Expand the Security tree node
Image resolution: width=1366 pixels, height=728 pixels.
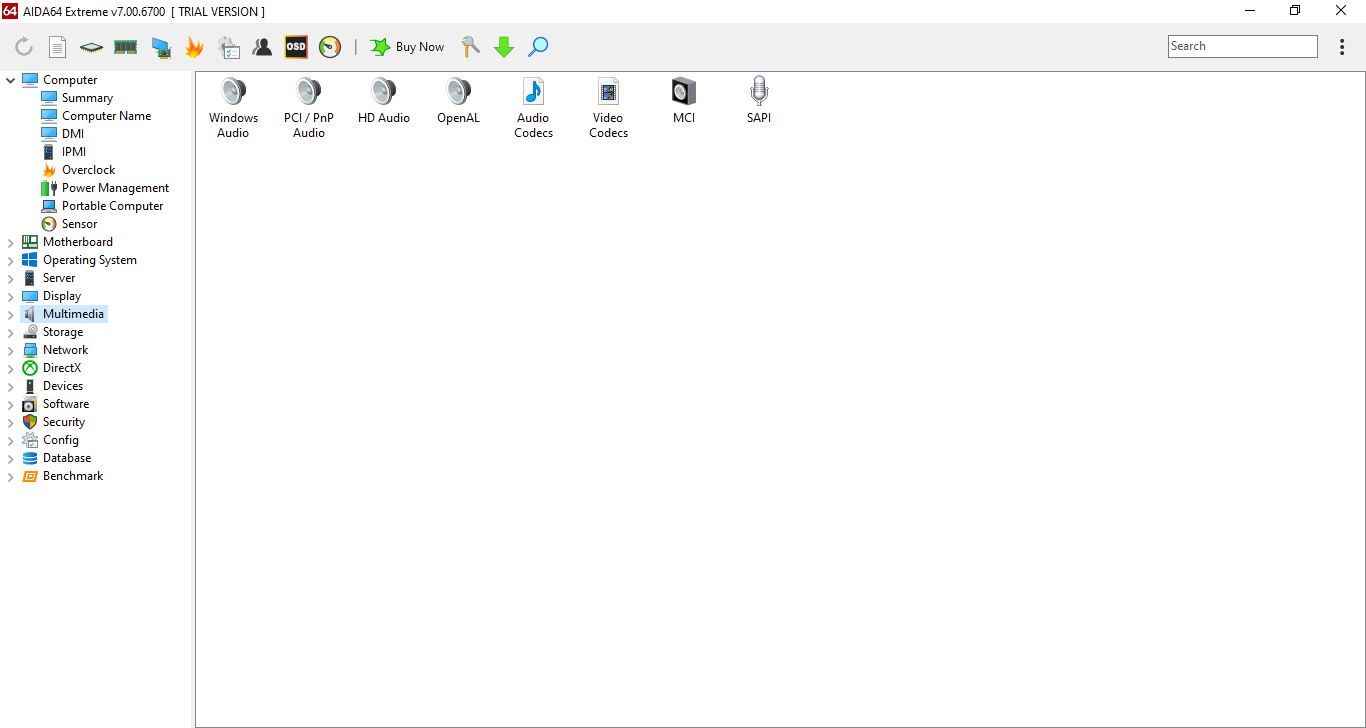point(11,422)
